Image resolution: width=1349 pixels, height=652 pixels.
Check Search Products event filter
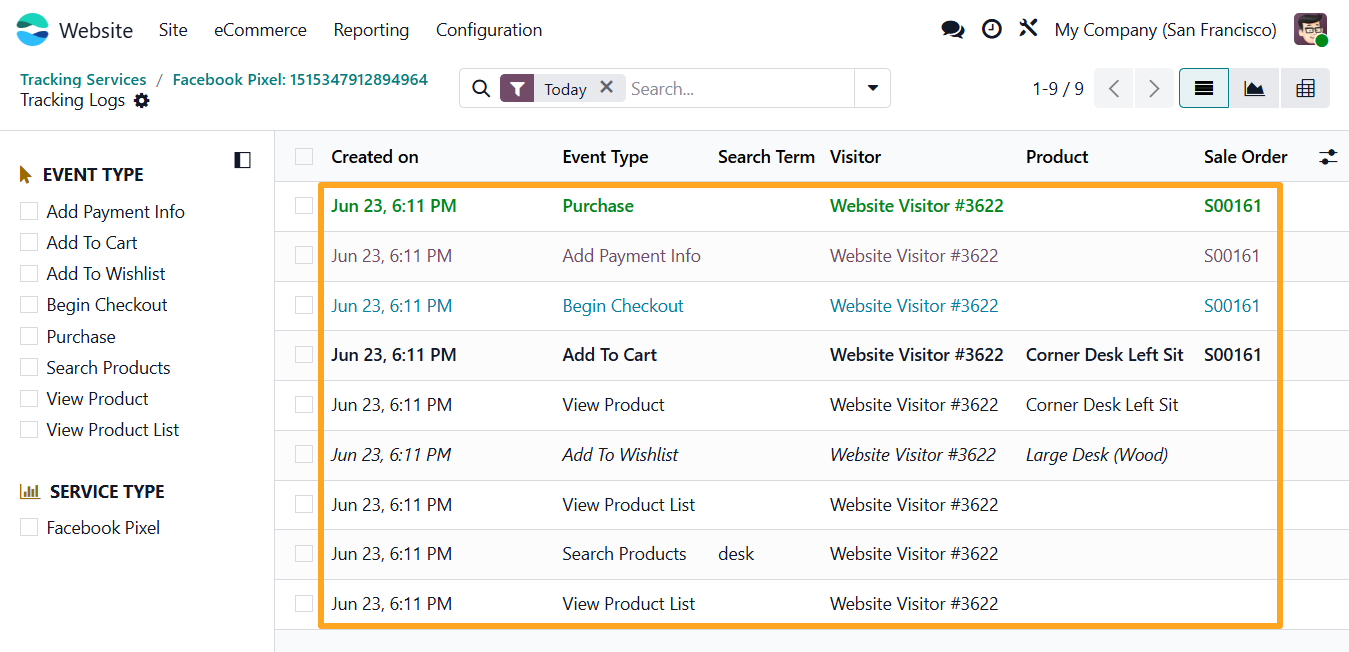(x=29, y=368)
